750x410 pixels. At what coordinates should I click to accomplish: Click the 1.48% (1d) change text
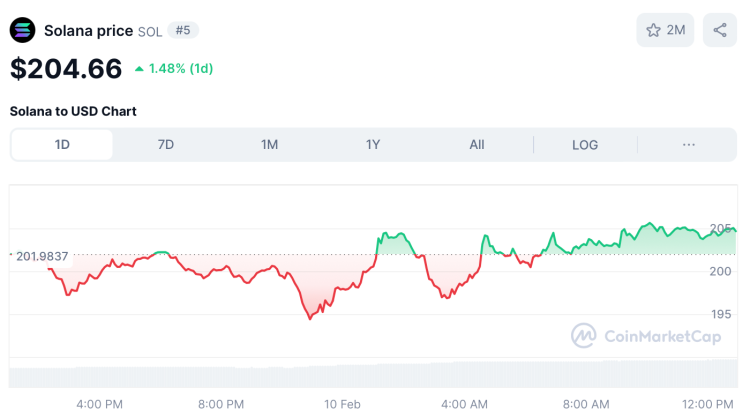click(x=181, y=69)
